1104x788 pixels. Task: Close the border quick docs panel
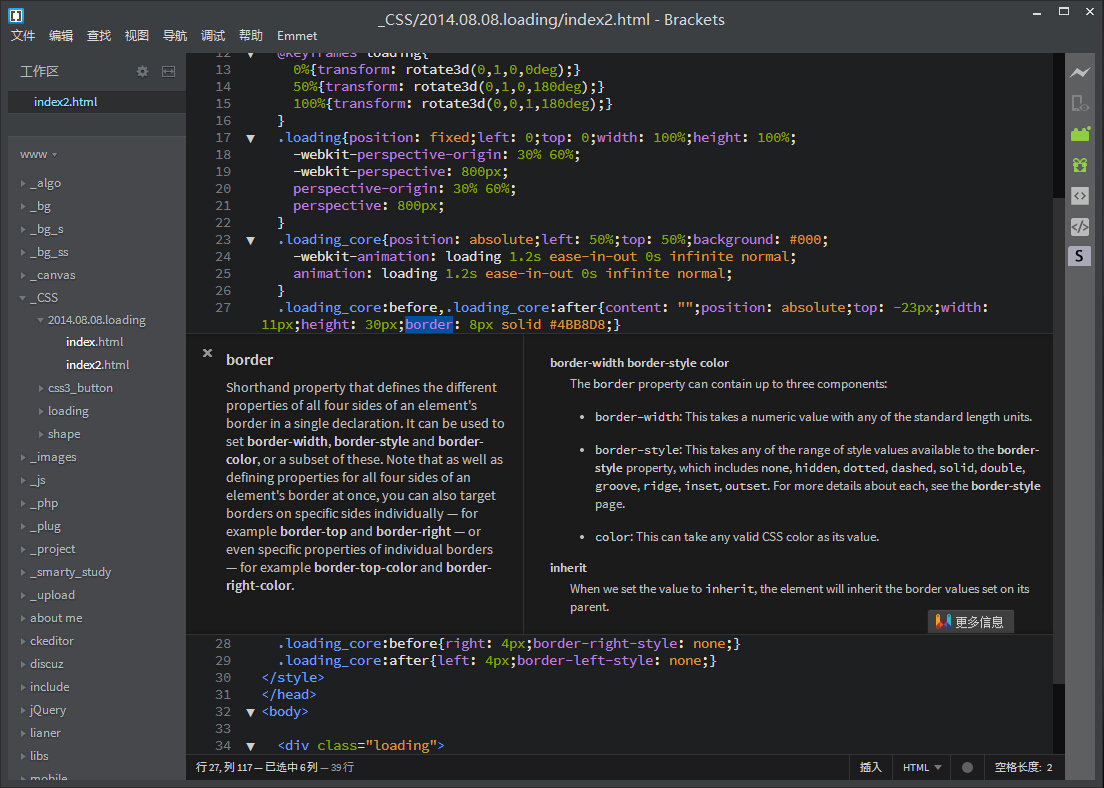207,353
